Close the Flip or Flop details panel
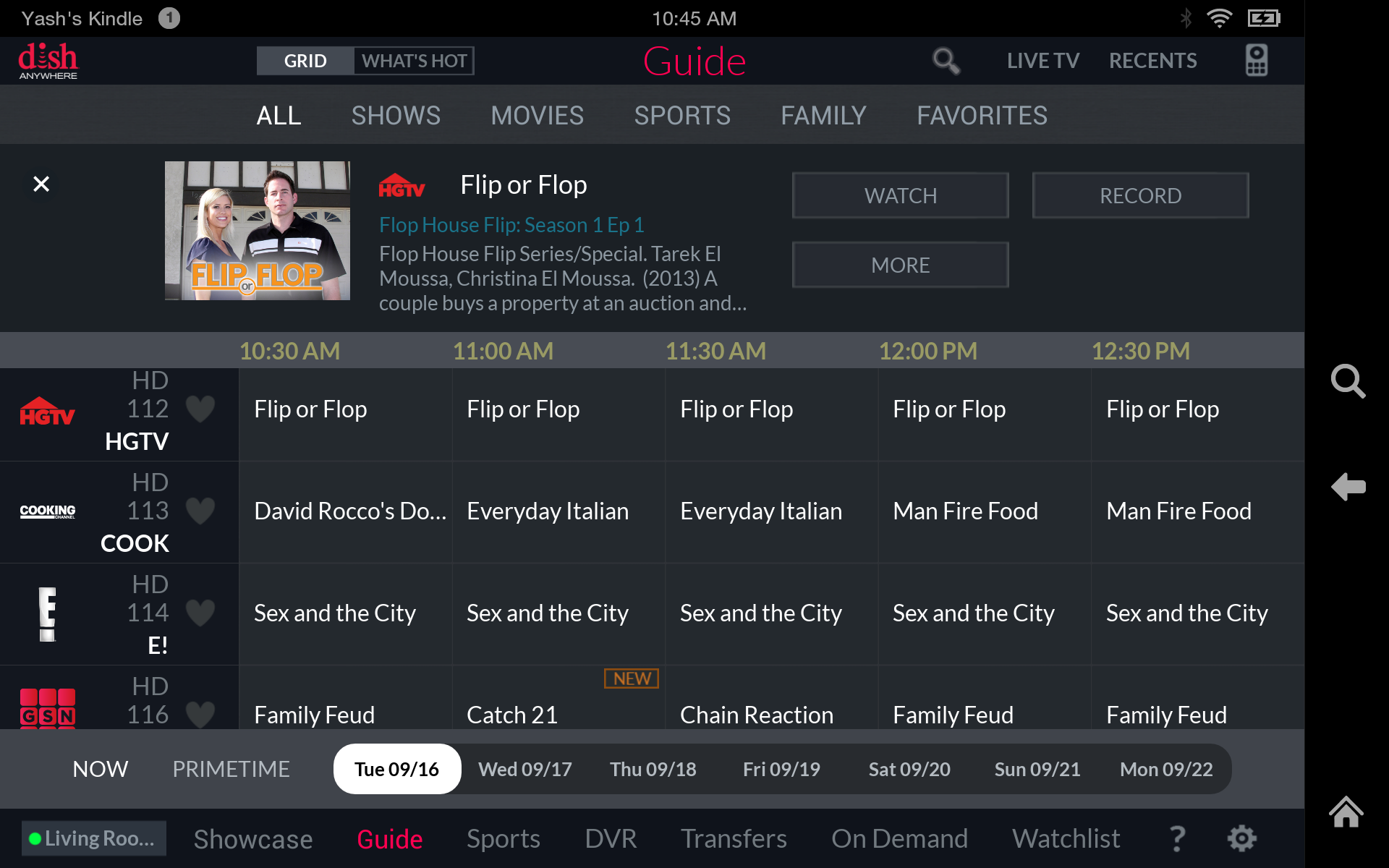This screenshot has width=1389, height=868. coord(41,184)
